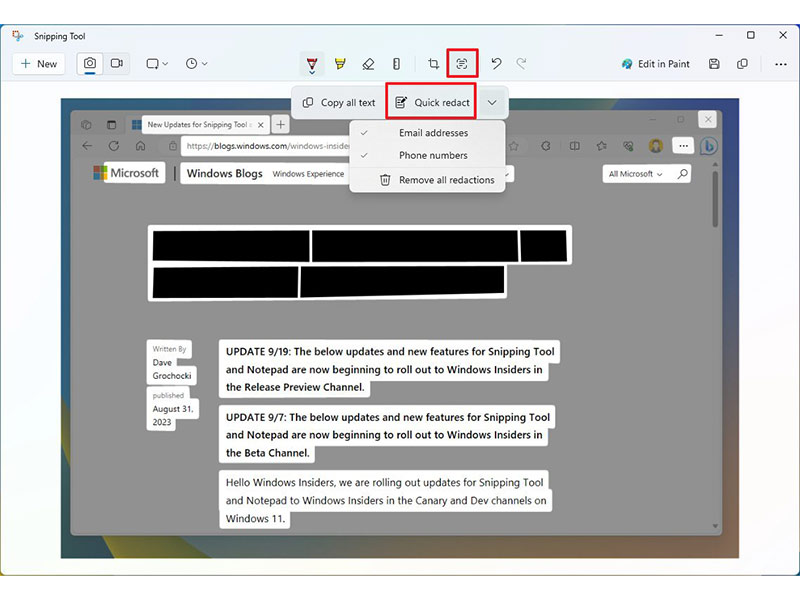Click the Undo arrow
The width and height of the screenshot is (800, 600).
pos(496,64)
